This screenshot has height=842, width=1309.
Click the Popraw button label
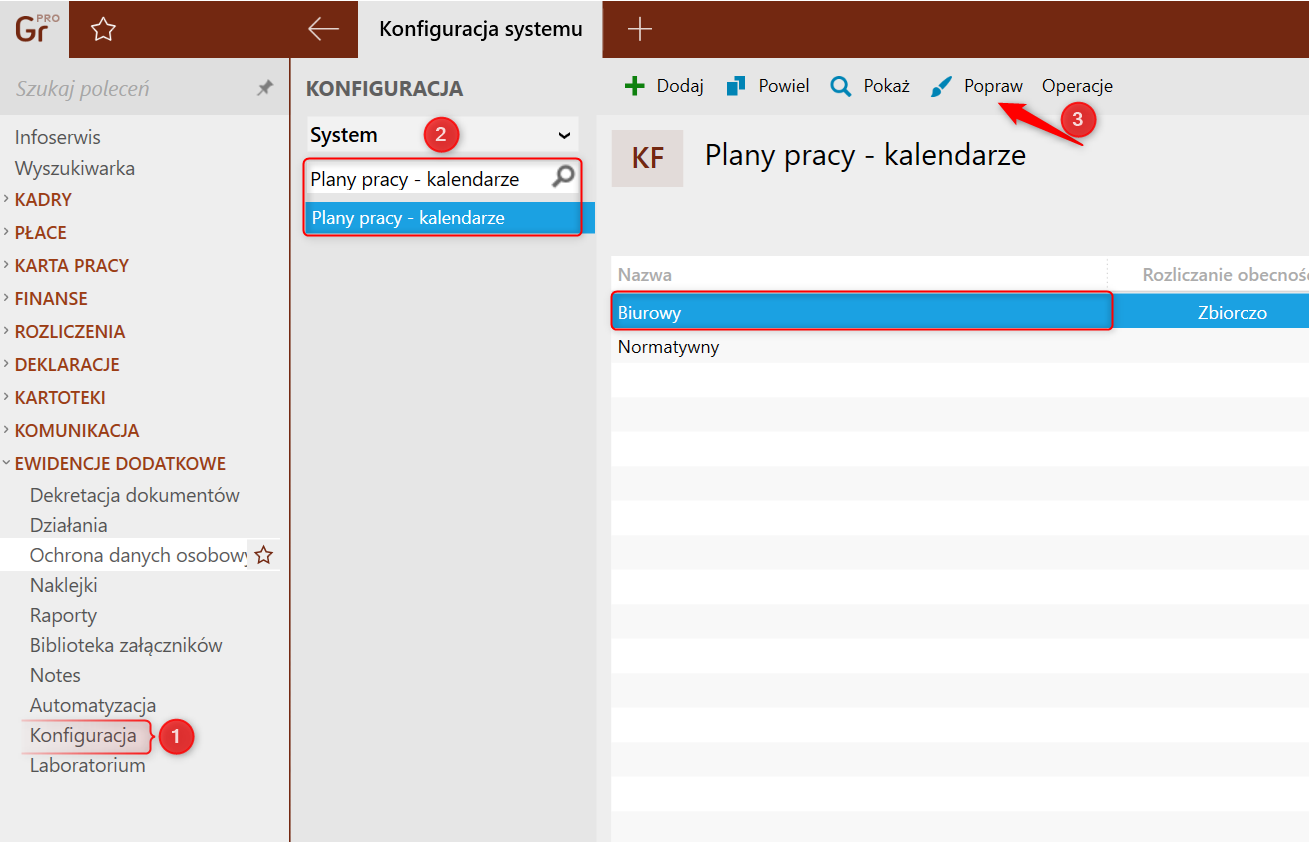pos(993,86)
